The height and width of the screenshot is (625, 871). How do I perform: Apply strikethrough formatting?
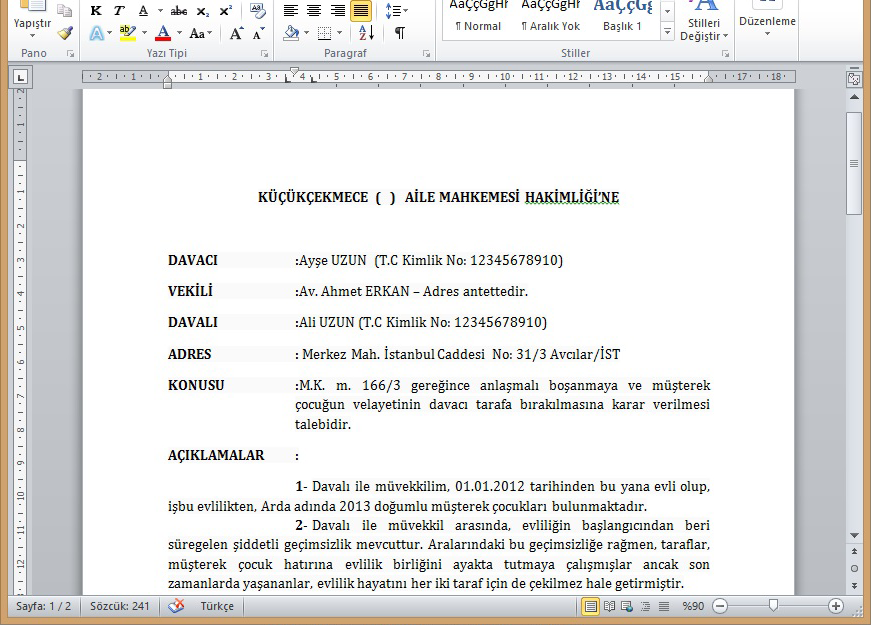[x=179, y=11]
